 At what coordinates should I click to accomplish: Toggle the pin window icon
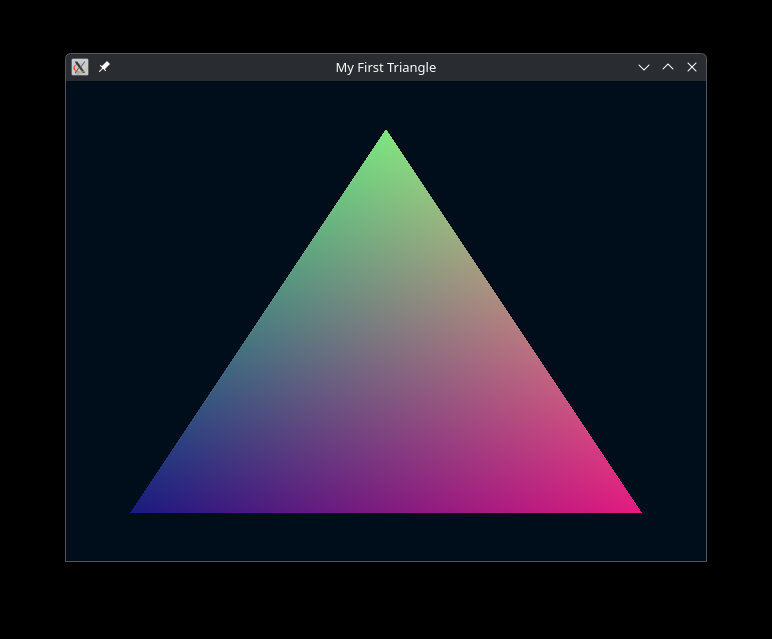104,67
